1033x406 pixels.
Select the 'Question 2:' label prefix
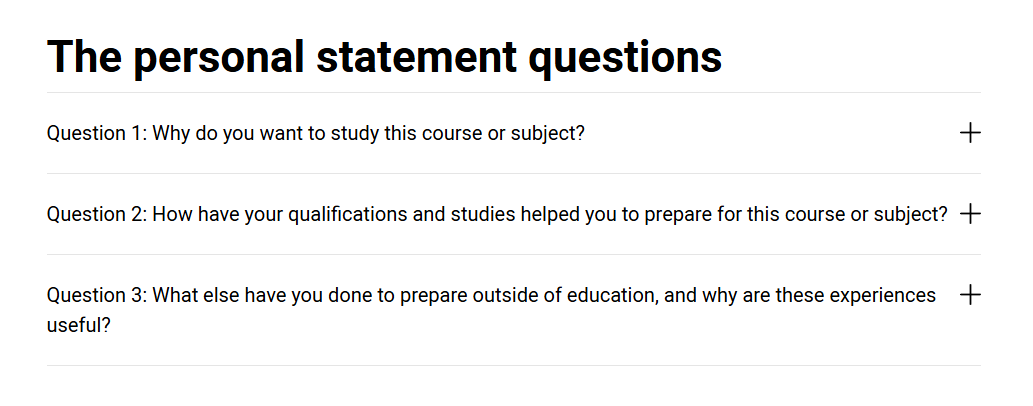(97, 214)
